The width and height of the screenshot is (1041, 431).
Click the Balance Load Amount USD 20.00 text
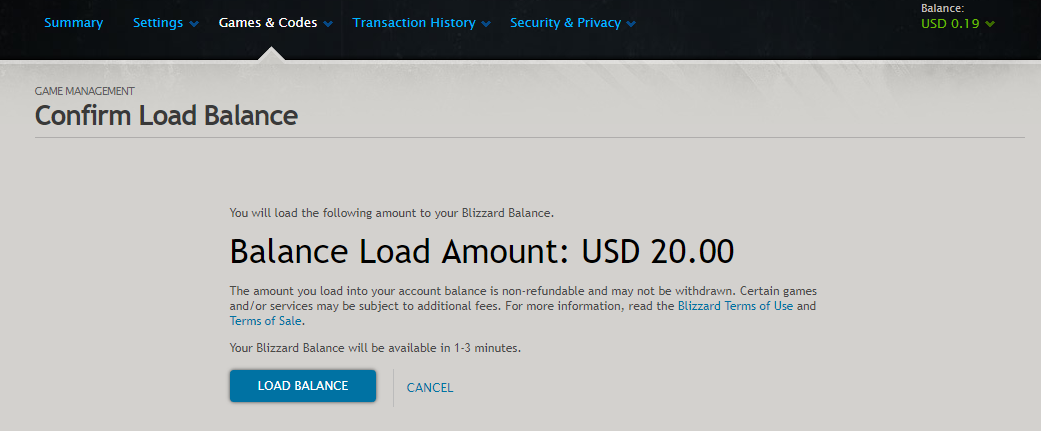tap(481, 250)
